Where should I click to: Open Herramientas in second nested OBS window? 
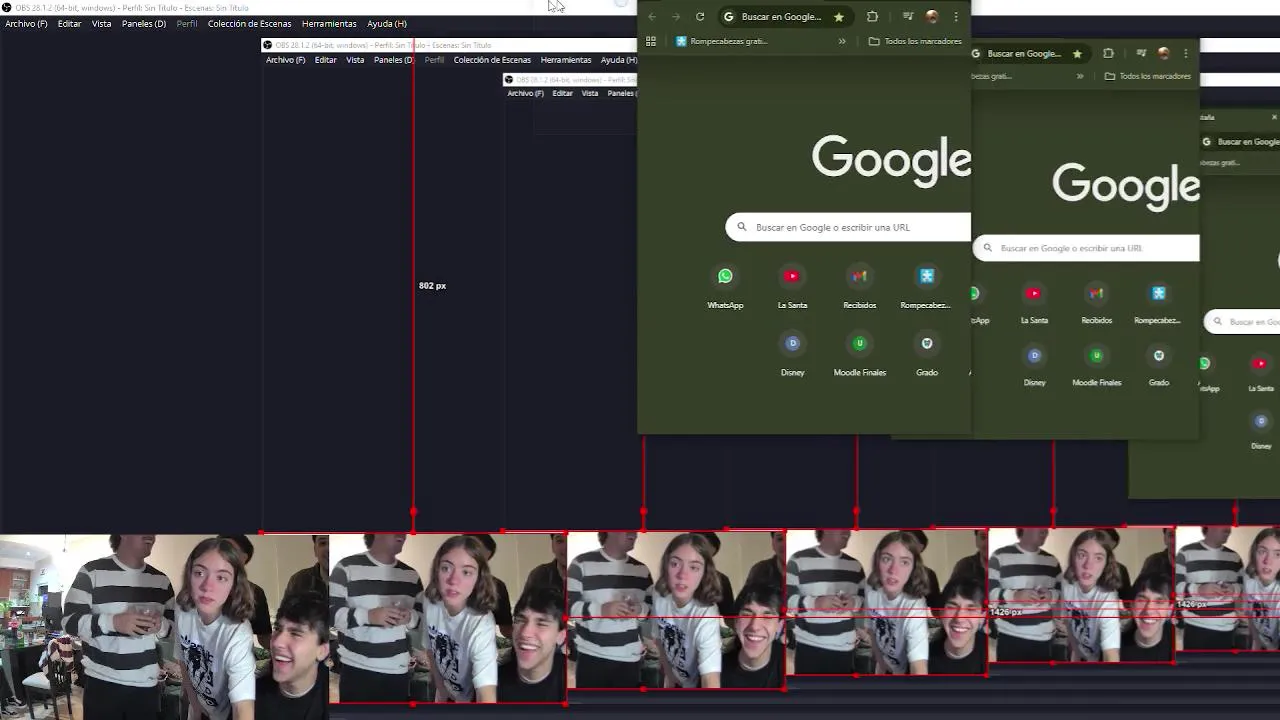[566, 60]
